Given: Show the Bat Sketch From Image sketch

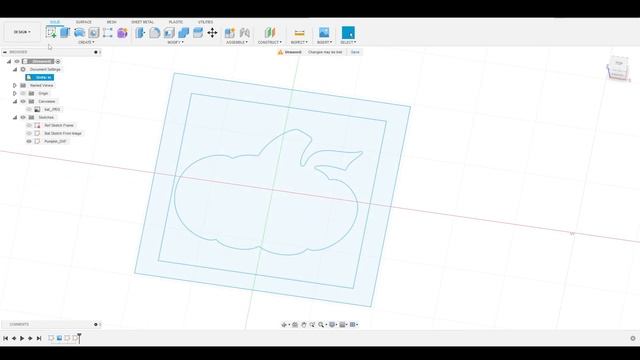Looking at the screenshot, I should [x=29, y=133].
